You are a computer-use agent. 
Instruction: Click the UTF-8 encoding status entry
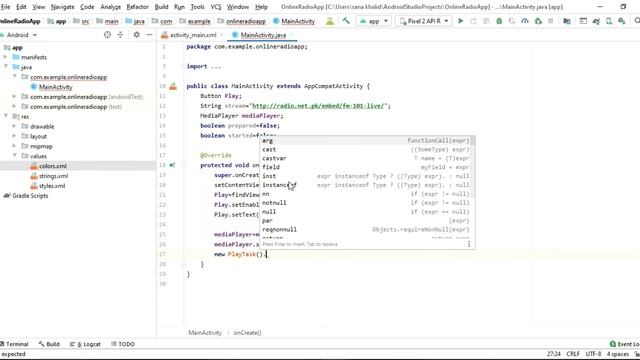tap(593, 354)
